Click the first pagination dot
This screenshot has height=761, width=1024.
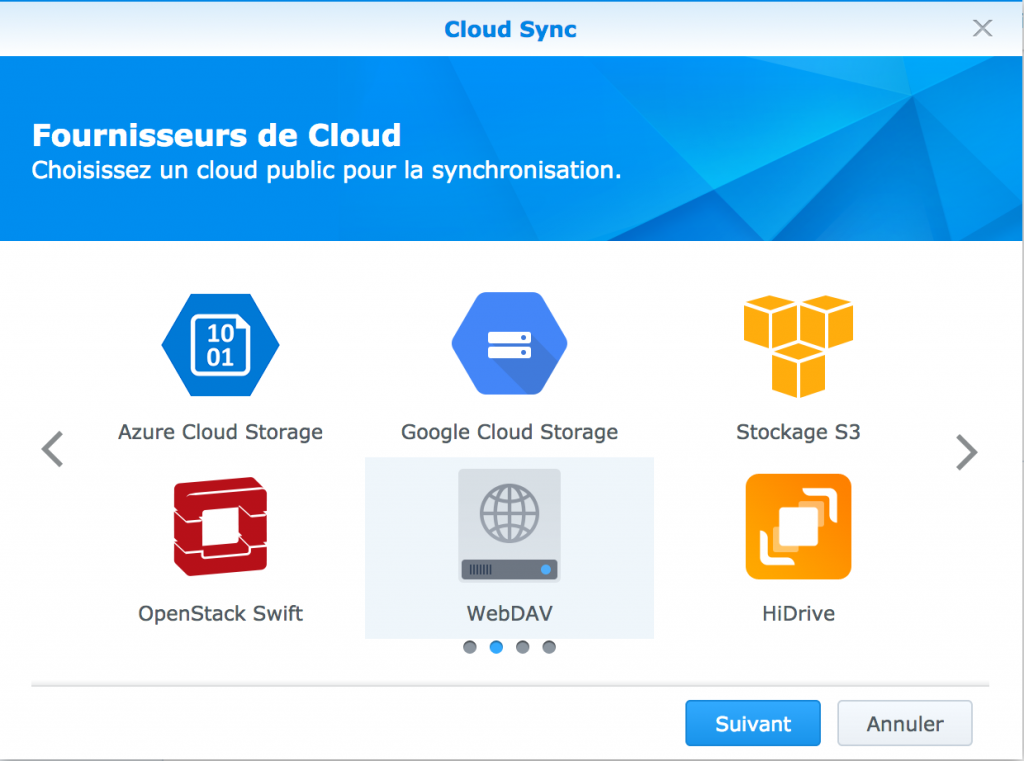tap(469, 647)
